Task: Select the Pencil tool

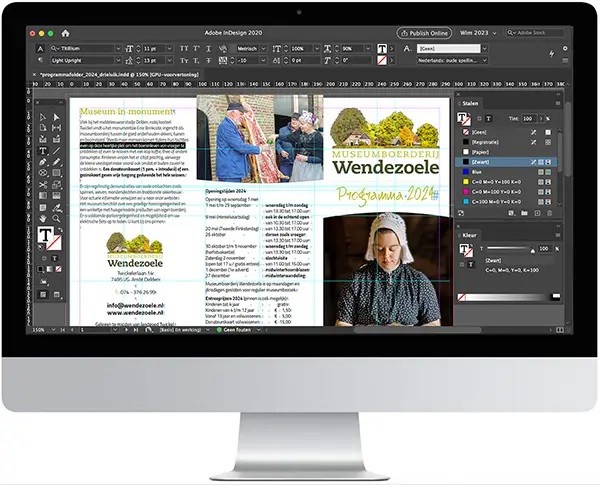Action: [56, 162]
